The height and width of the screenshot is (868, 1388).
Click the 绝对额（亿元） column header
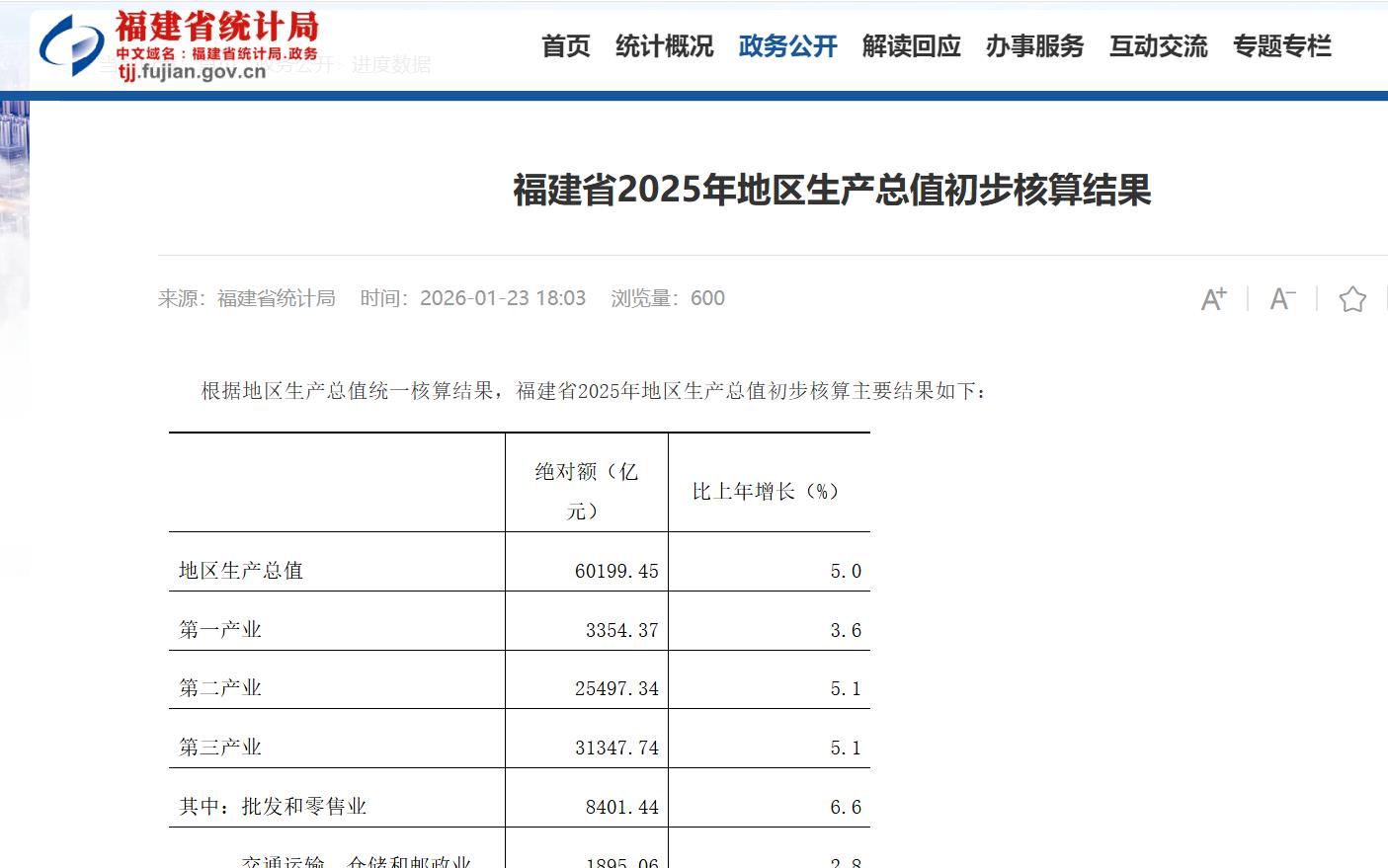(586, 491)
